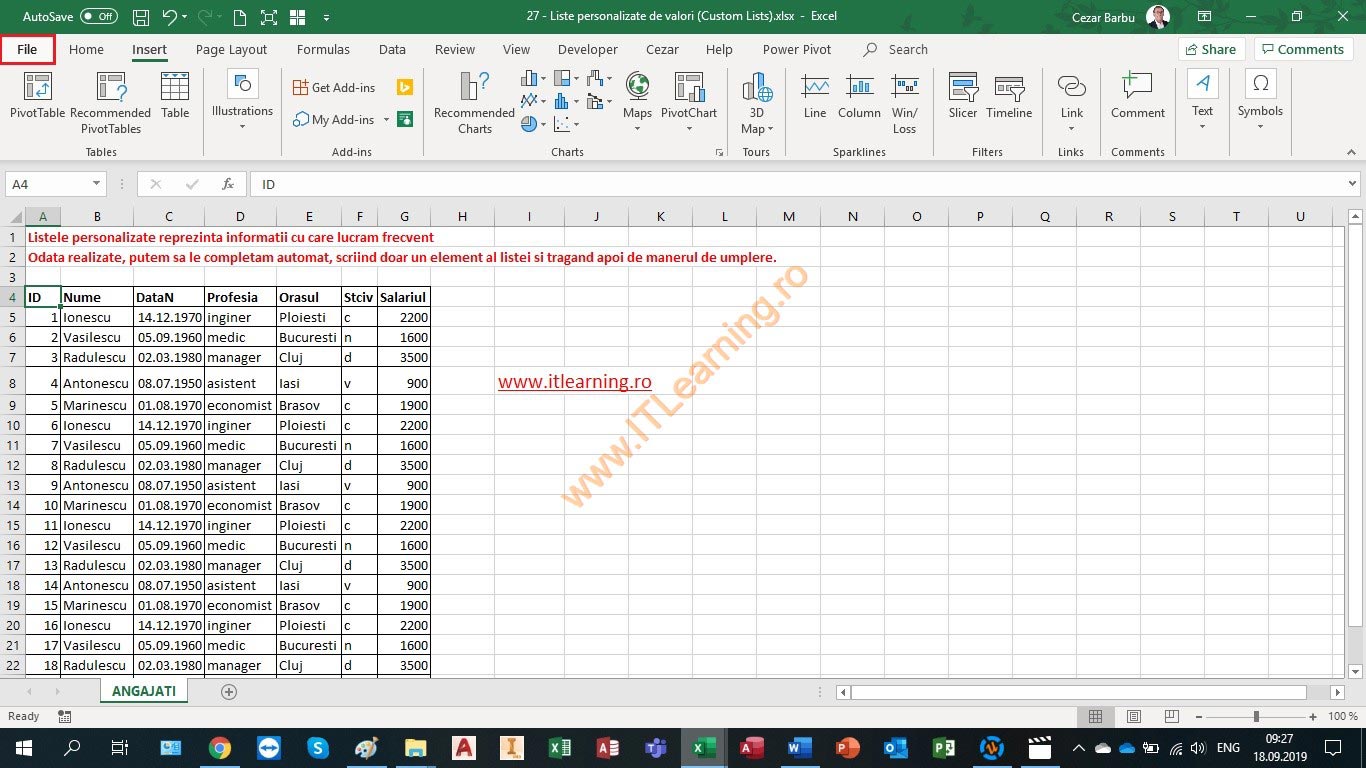Toggle the AutoSave switch

[x=98, y=17]
